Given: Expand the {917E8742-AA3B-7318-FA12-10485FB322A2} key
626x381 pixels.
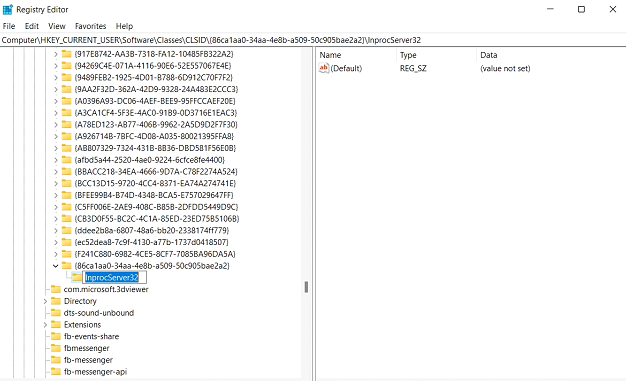Looking at the screenshot, I should pyautogui.click(x=56, y=54).
